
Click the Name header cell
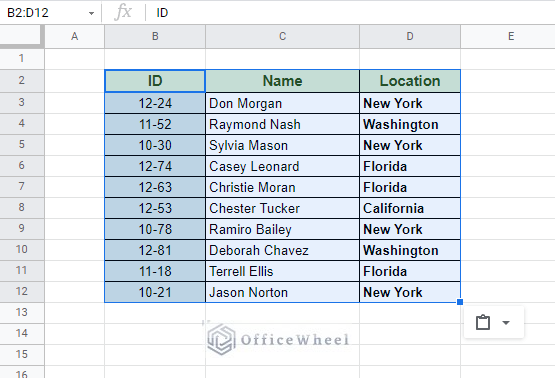[x=282, y=81]
